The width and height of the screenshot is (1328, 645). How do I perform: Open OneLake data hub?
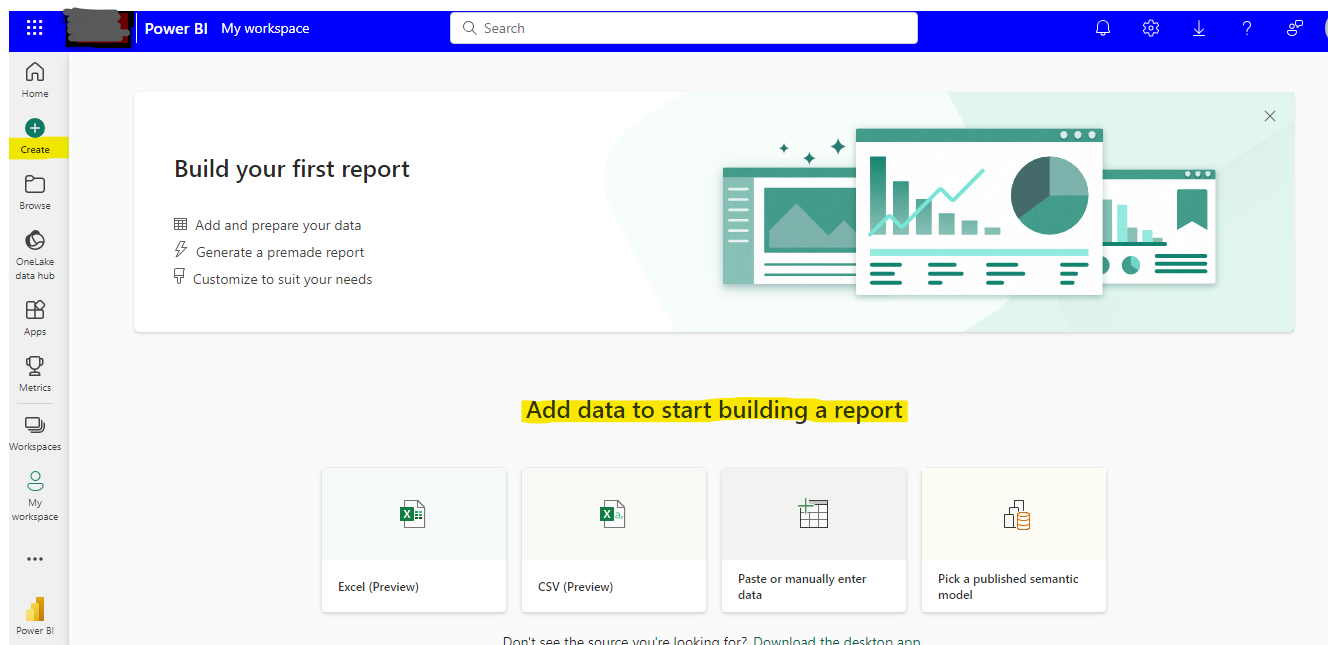pyautogui.click(x=35, y=255)
